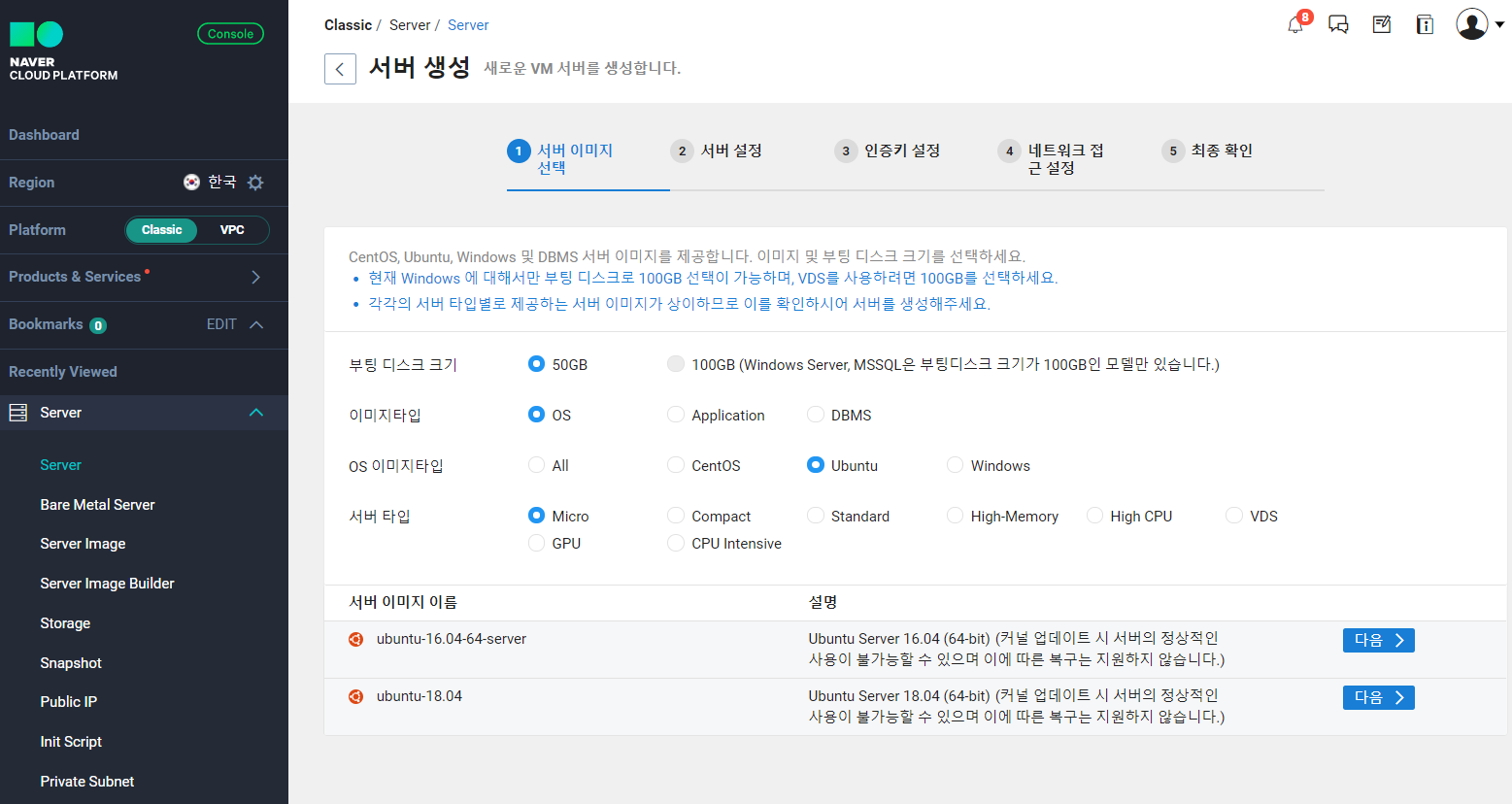
Task: Select Application image type
Action: point(676,415)
